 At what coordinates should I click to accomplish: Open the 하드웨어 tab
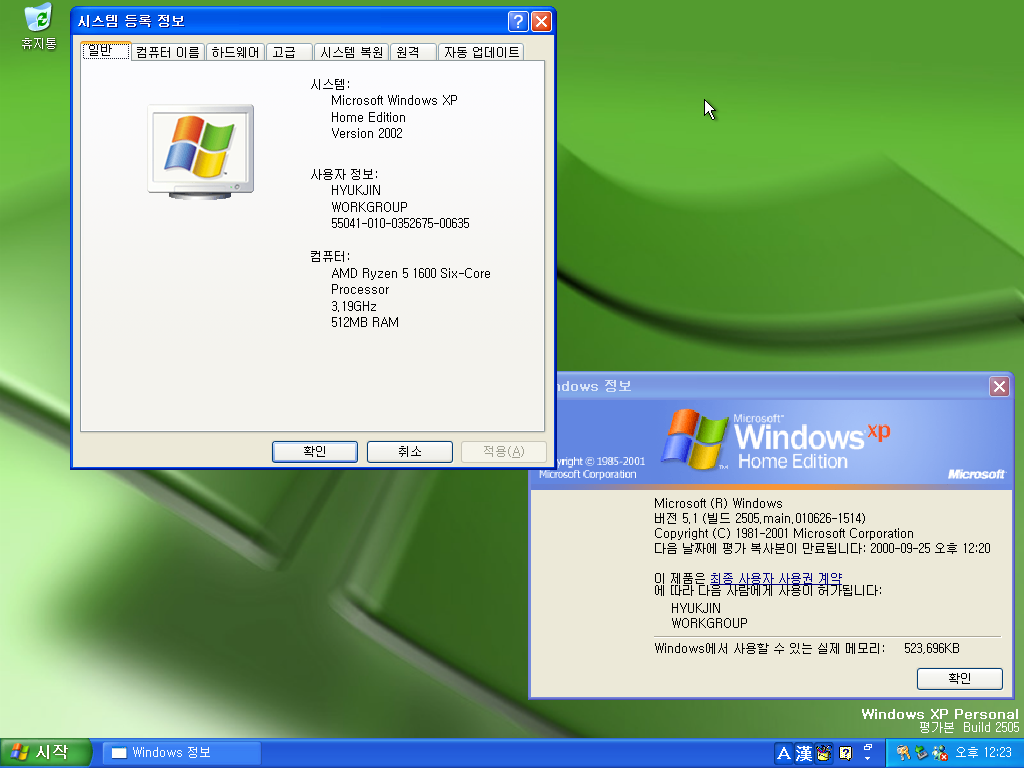235,52
